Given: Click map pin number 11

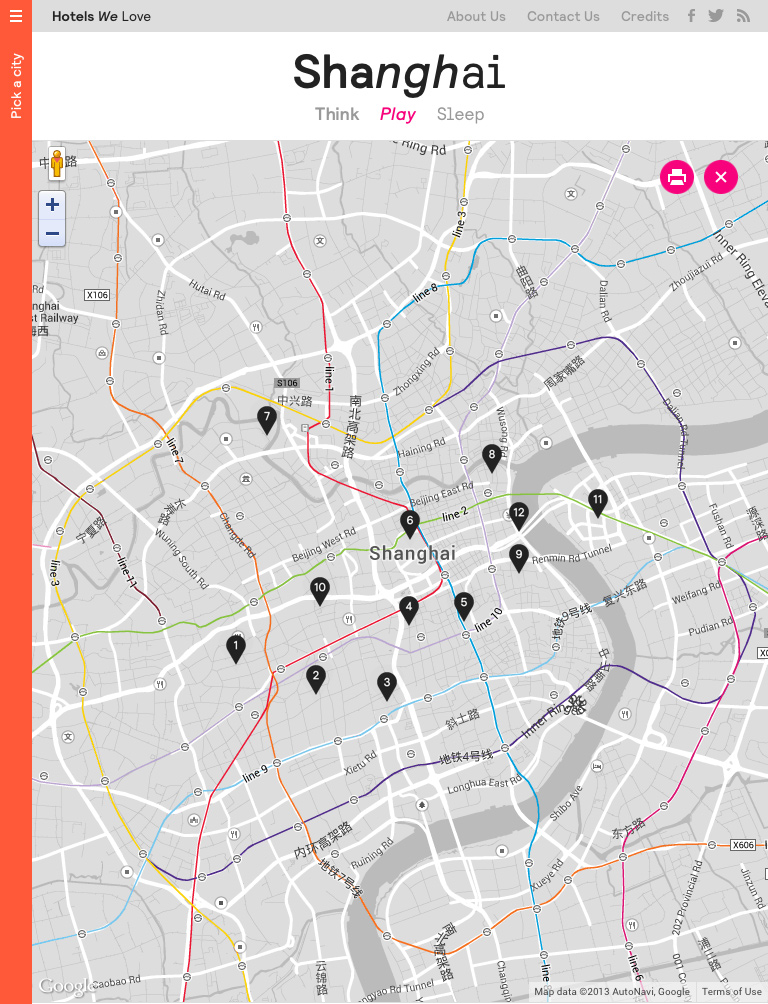Looking at the screenshot, I should [597, 502].
